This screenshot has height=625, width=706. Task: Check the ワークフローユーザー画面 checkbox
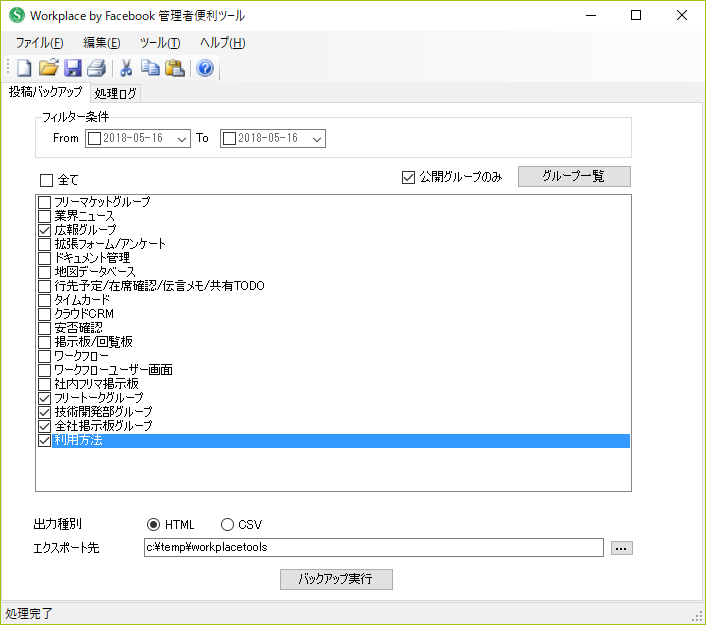[x=44, y=370]
